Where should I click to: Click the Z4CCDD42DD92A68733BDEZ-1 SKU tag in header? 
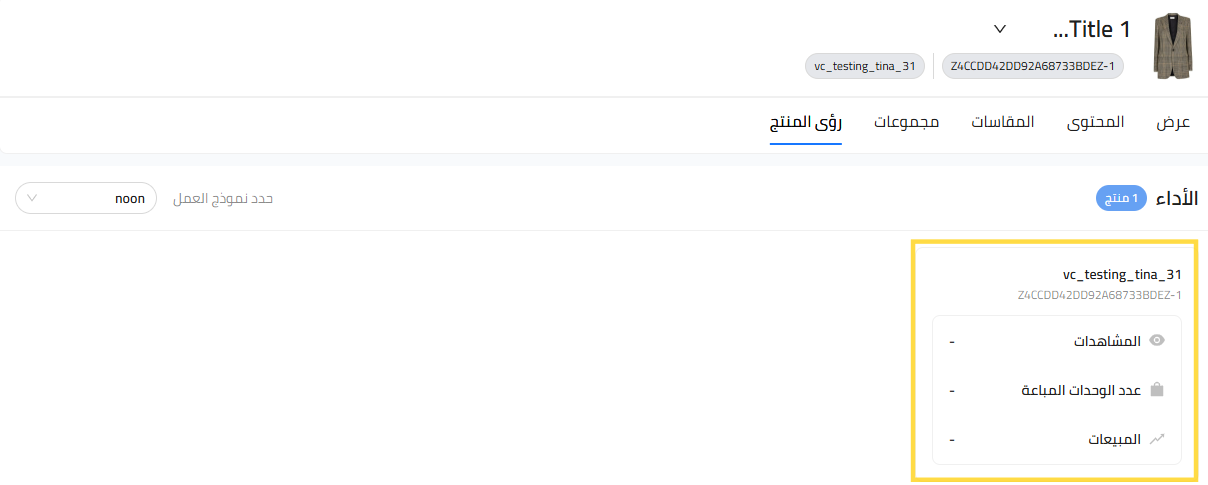1033,67
